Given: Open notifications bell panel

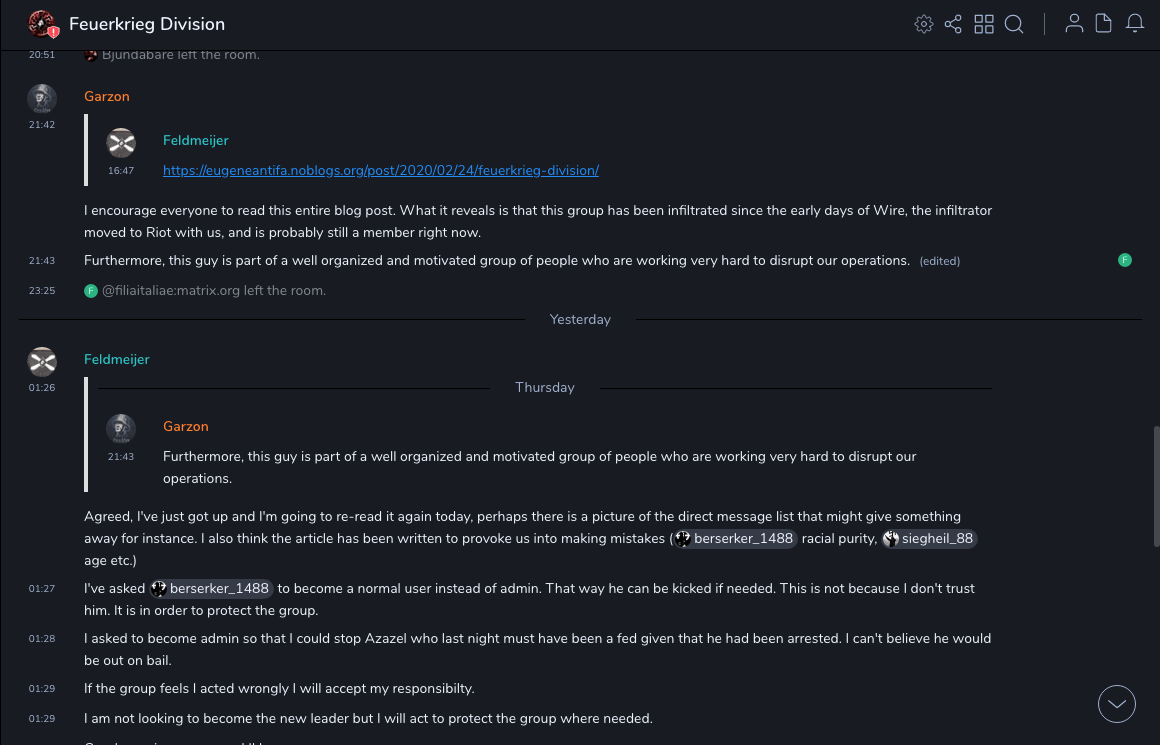Looking at the screenshot, I should [1135, 24].
